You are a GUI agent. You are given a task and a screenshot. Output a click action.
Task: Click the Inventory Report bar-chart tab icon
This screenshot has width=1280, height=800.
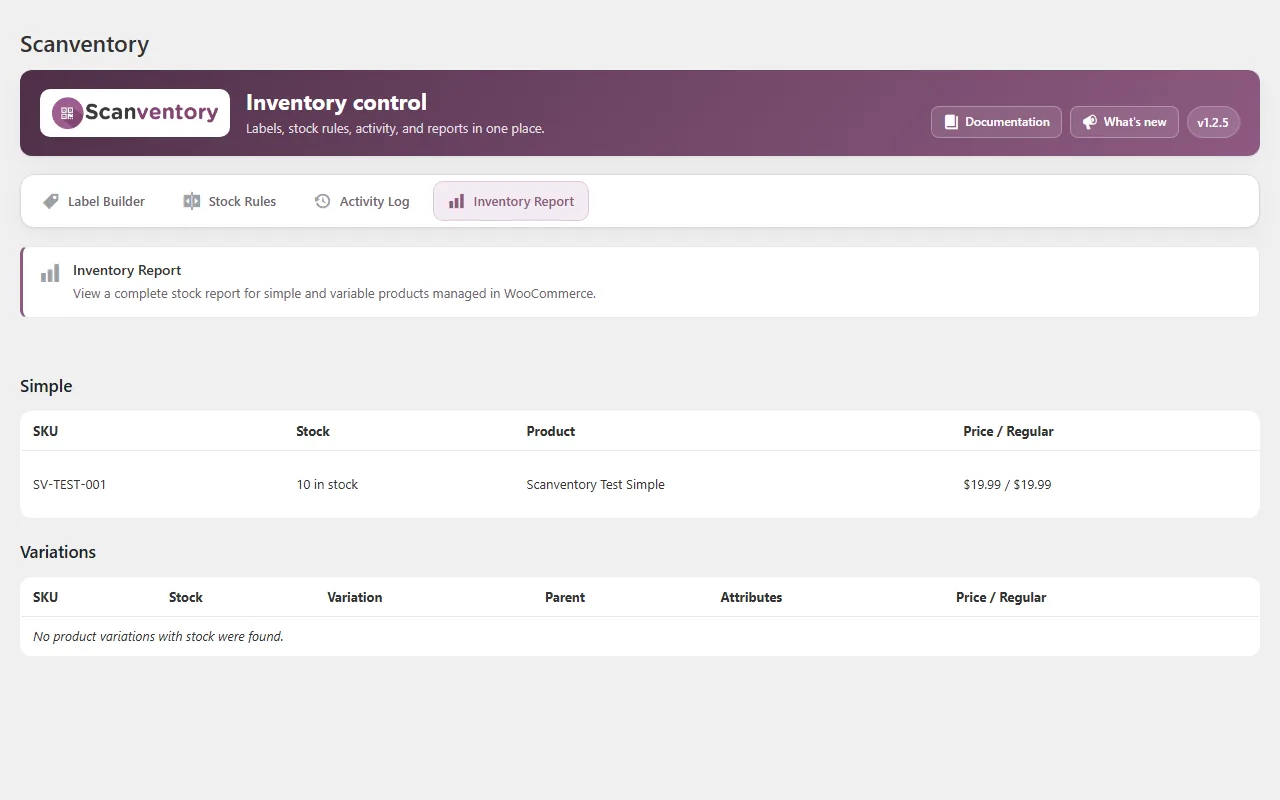pos(456,202)
